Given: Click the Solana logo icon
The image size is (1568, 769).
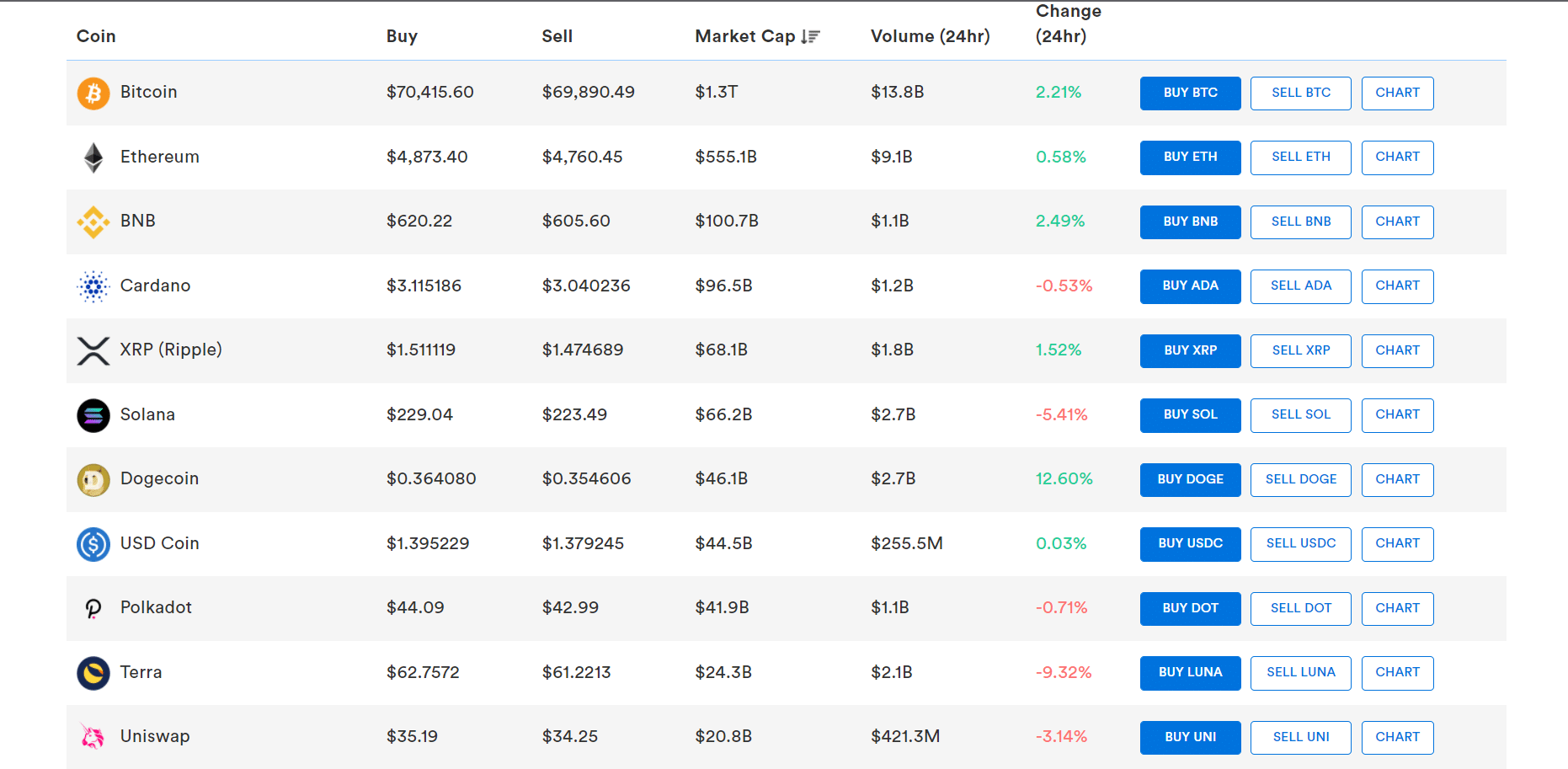Looking at the screenshot, I should tap(93, 415).
